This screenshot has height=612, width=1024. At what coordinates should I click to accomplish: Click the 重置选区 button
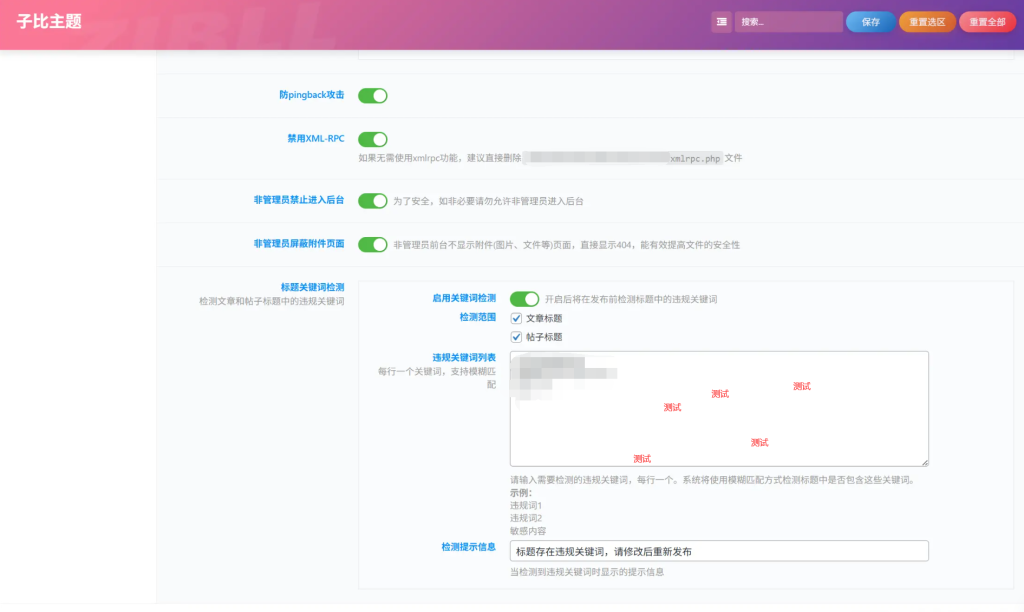coord(927,22)
